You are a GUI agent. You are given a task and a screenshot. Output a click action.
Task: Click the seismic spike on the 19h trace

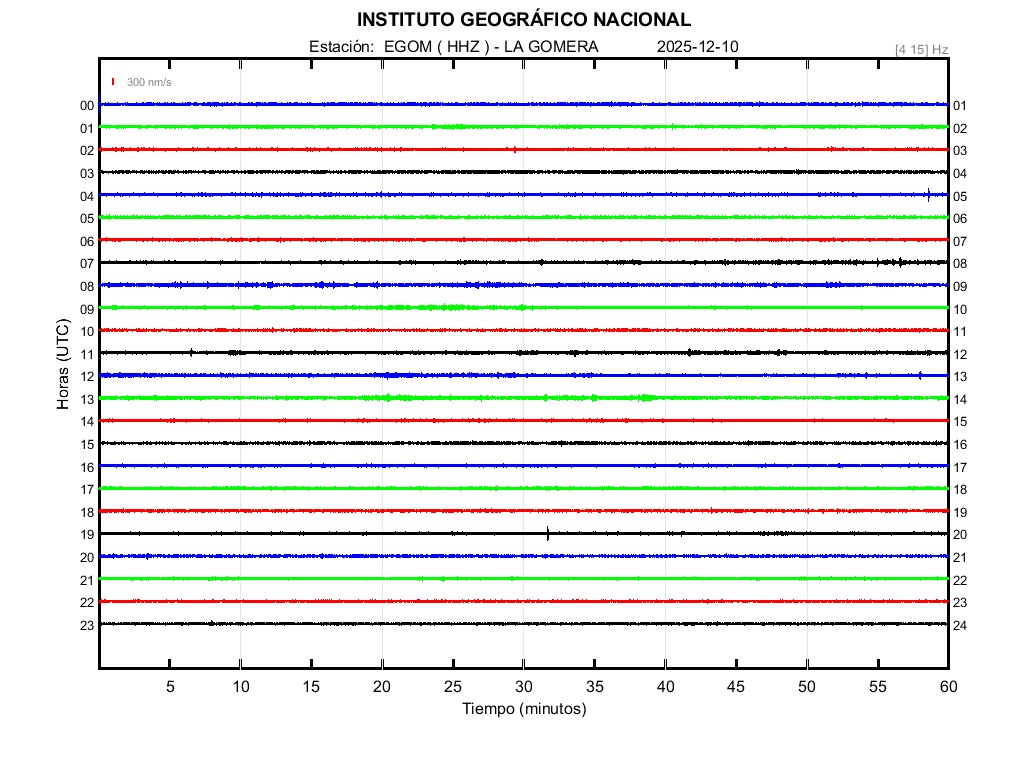548,533
